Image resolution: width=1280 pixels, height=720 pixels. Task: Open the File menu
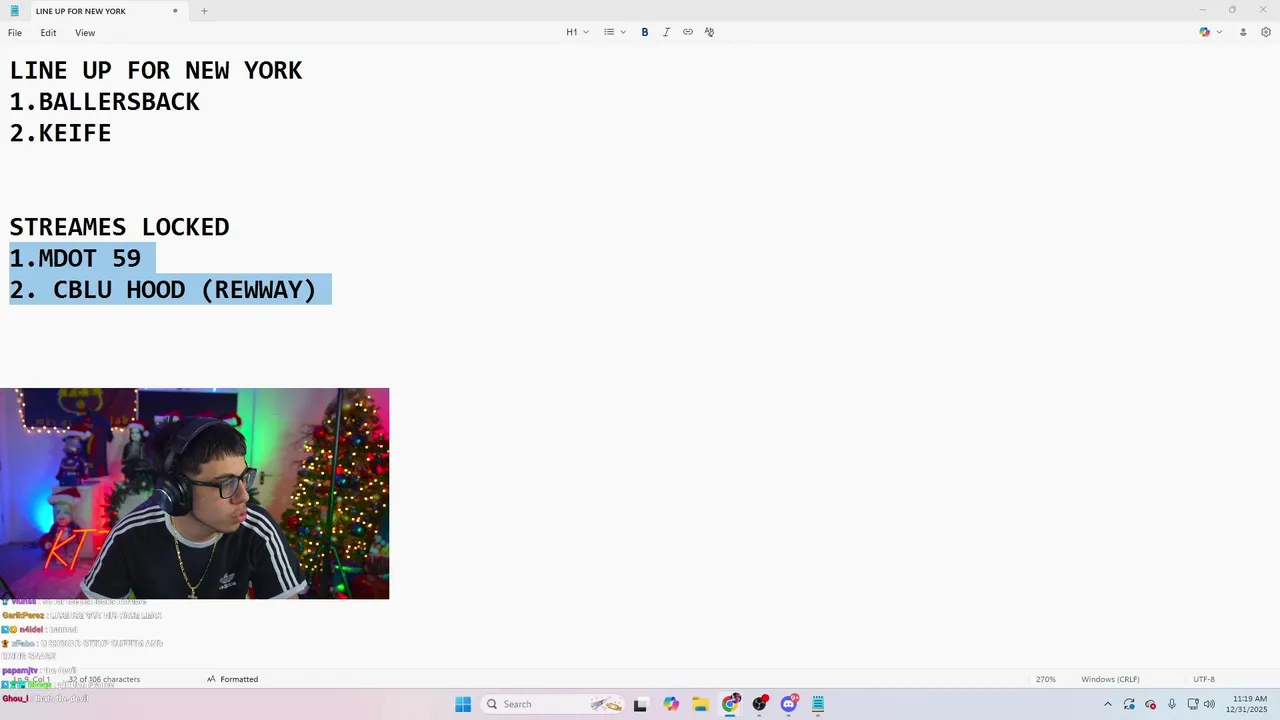click(x=15, y=33)
